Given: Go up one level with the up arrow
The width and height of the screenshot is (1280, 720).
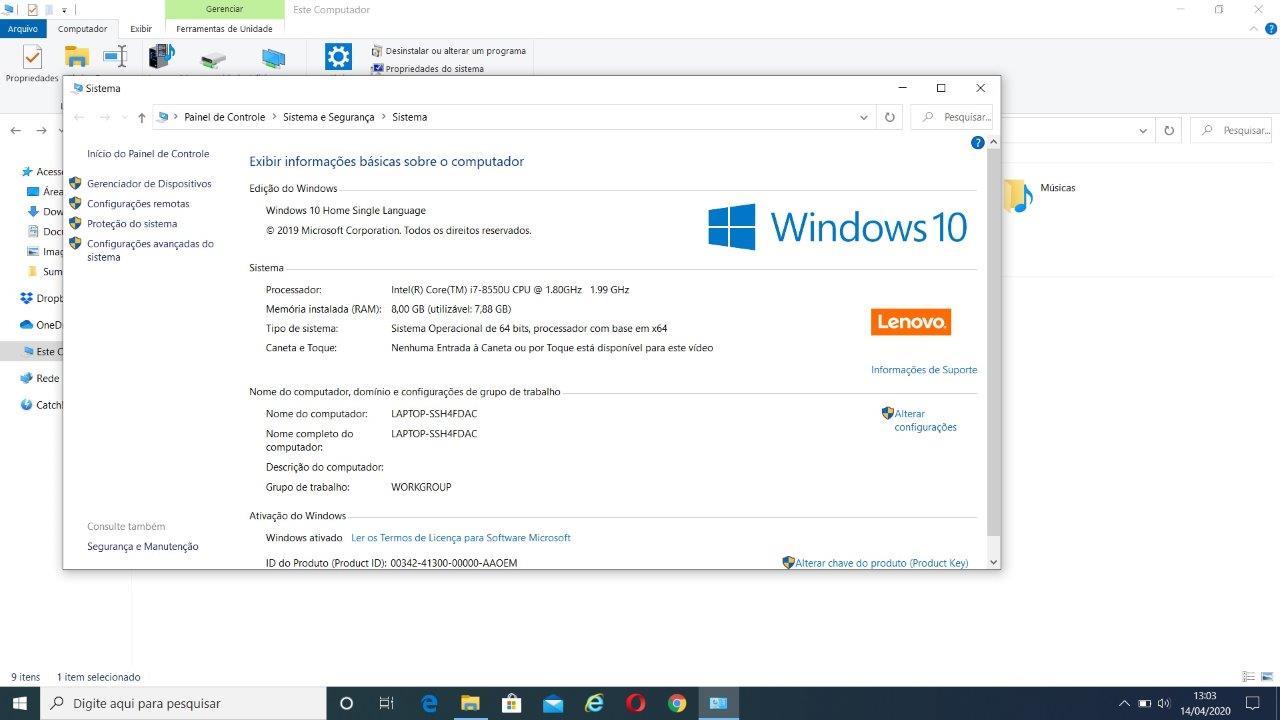Looking at the screenshot, I should point(141,117).
